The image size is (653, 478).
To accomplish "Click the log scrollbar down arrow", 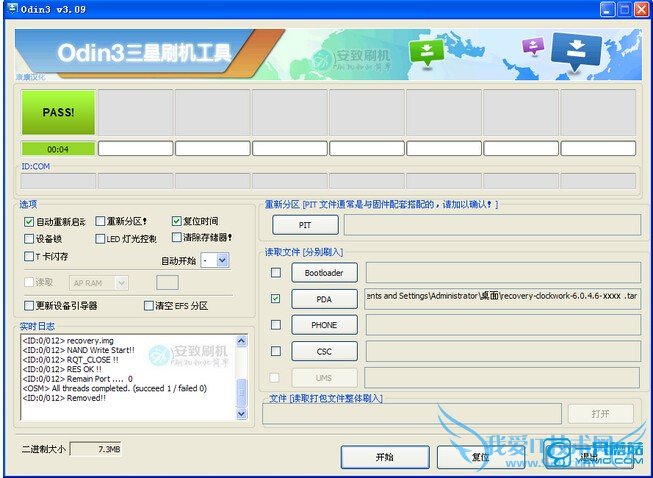I will [x=242, y=413].
